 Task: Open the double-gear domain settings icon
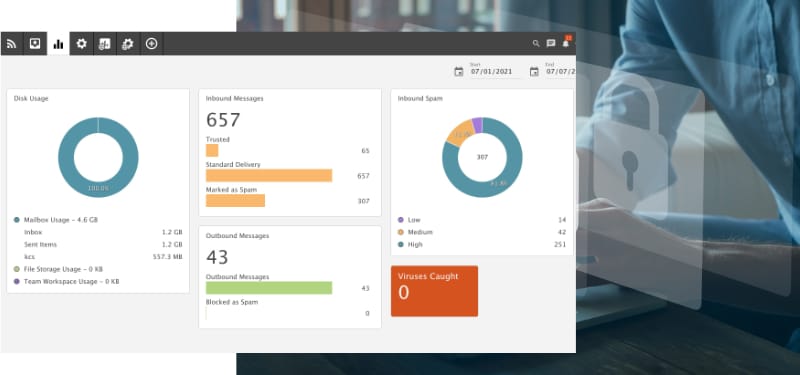click(x=128, y=44)
